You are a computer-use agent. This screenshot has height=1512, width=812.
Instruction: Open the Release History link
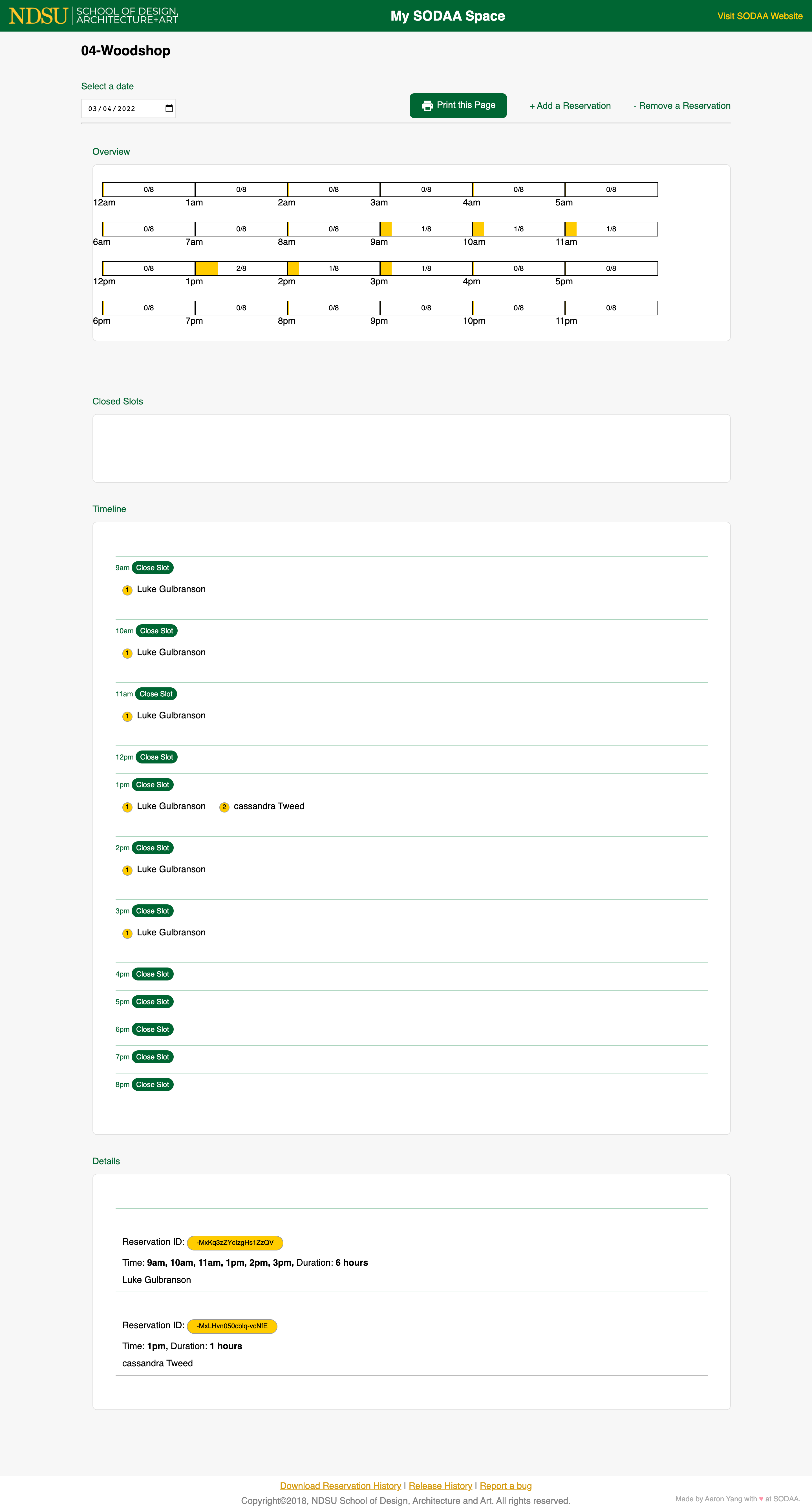(x=440, y=1486)
